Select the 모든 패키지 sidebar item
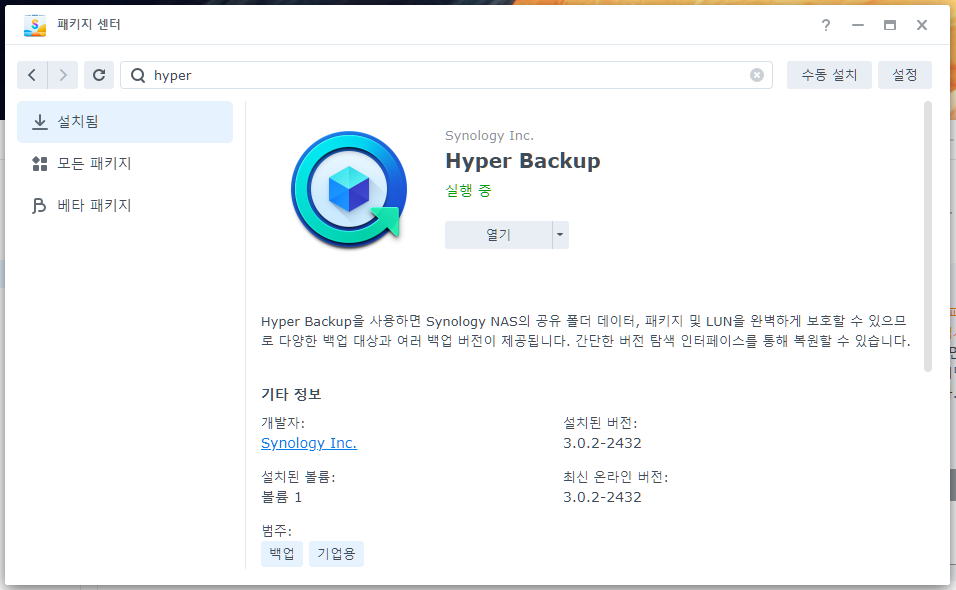Image resolution: width=956 pixels, height=590 pixels. [125, 163]
